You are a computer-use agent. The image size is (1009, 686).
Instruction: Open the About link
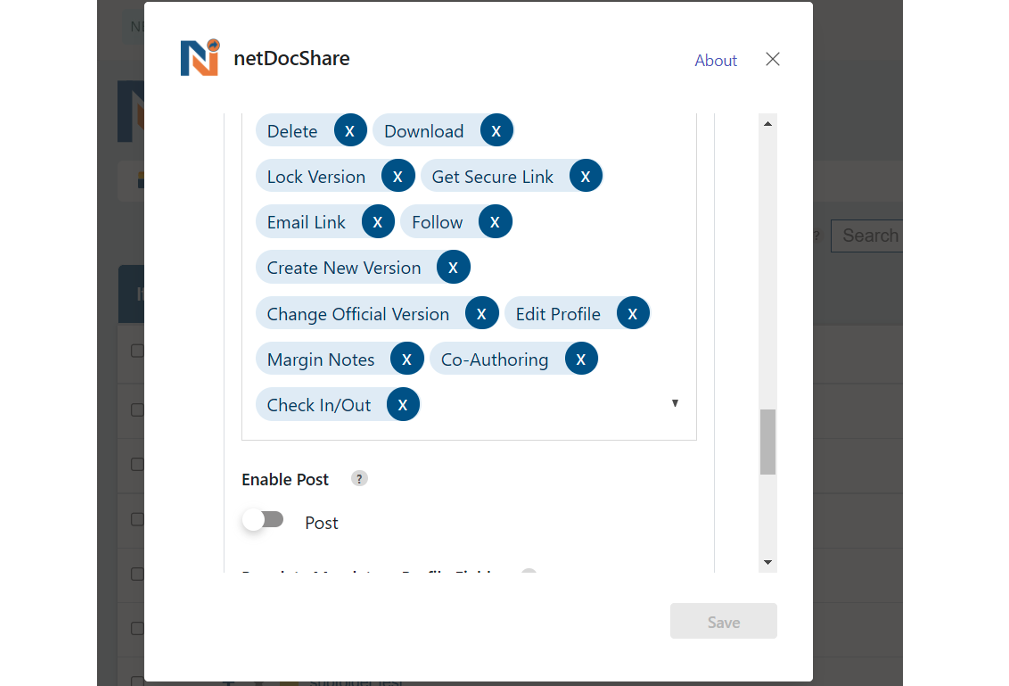pos(716,60)
